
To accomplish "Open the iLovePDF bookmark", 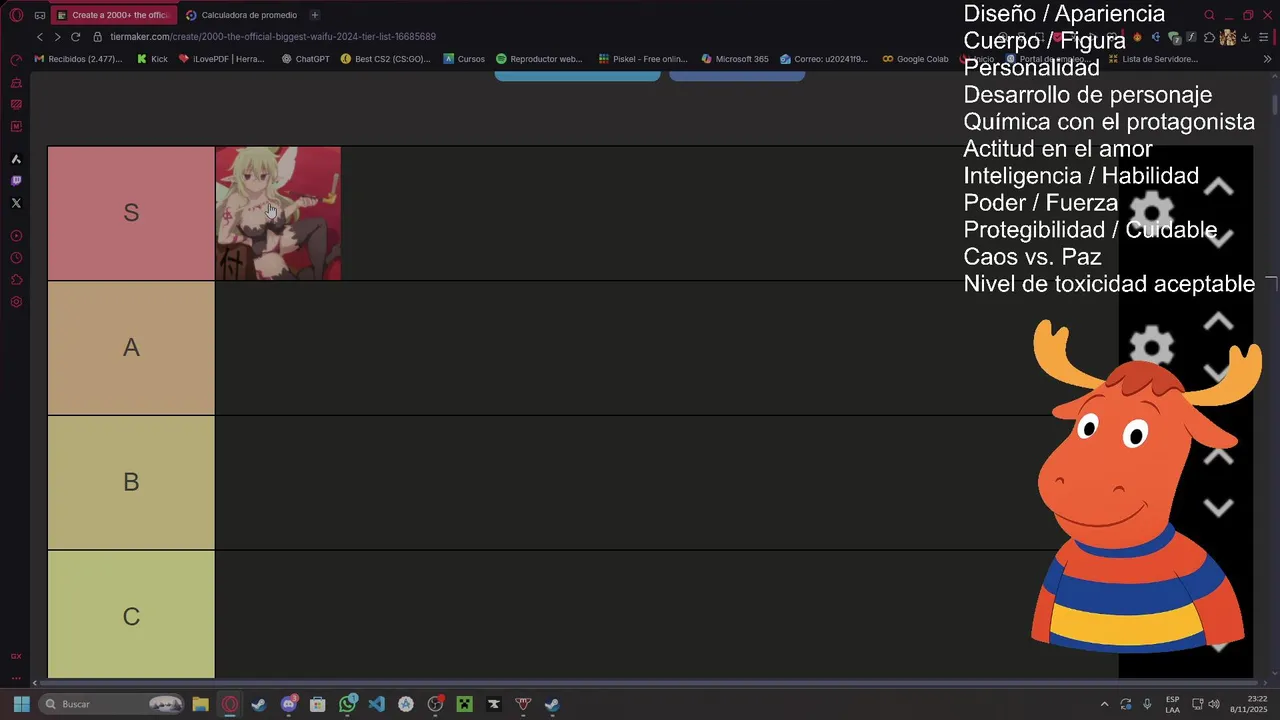I will coord(222,59).
